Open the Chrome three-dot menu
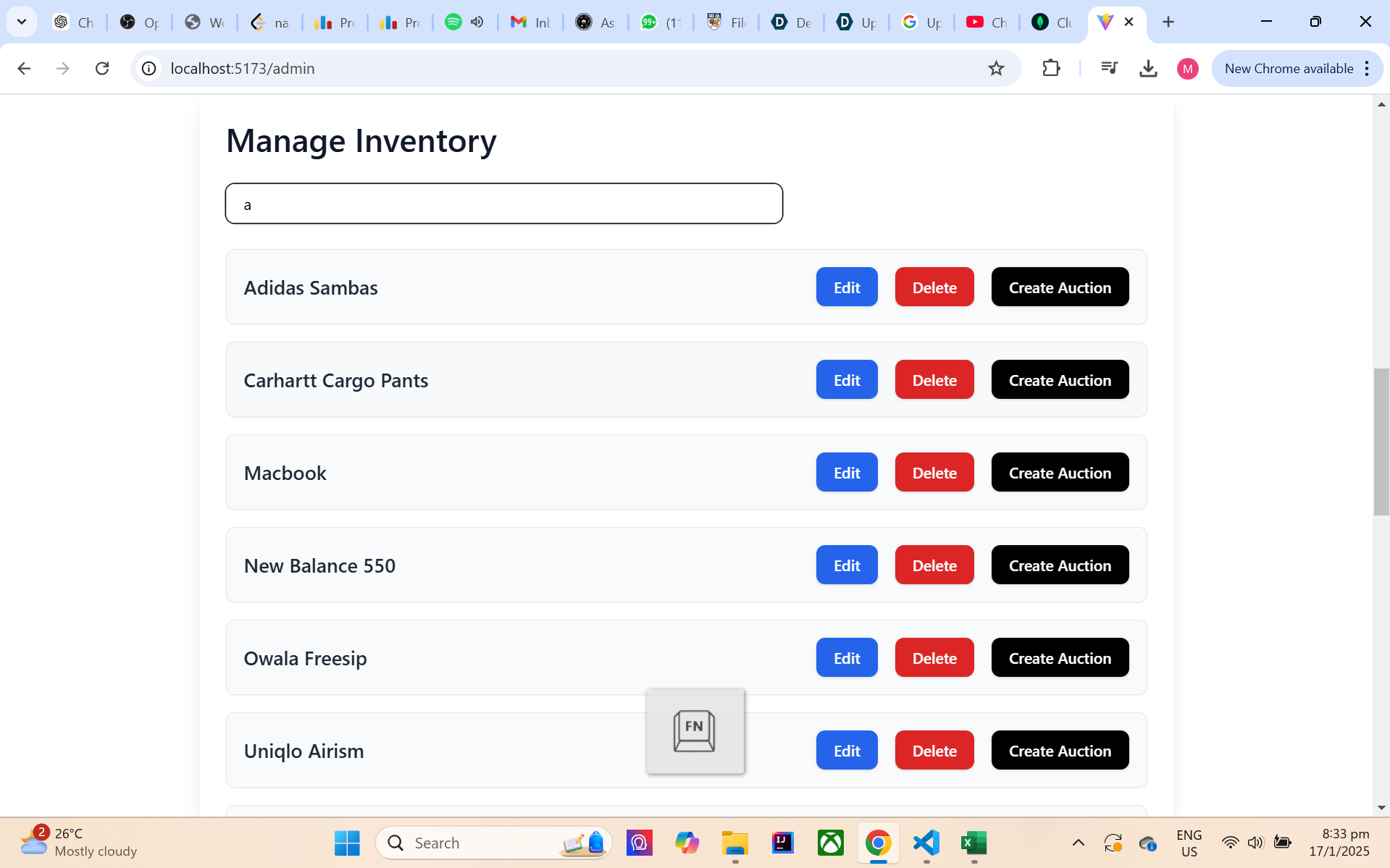 (1367, 68)
